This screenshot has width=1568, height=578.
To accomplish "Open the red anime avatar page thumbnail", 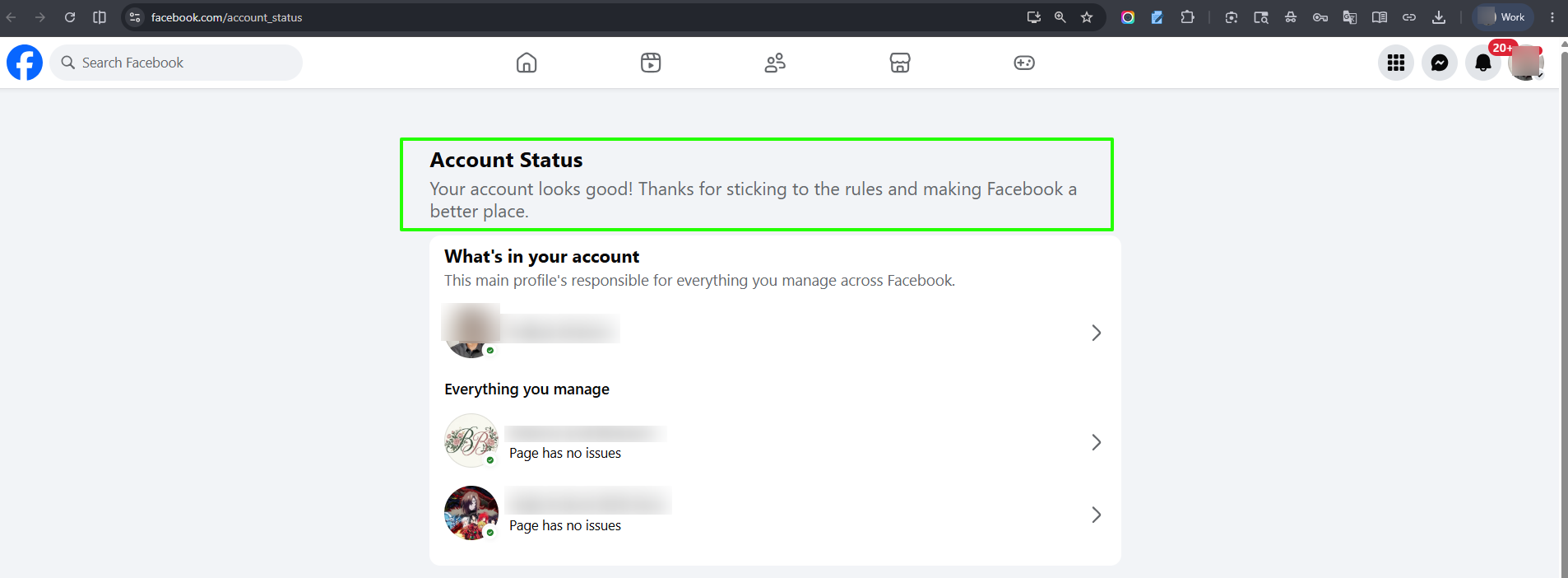I will pos(471,513).
